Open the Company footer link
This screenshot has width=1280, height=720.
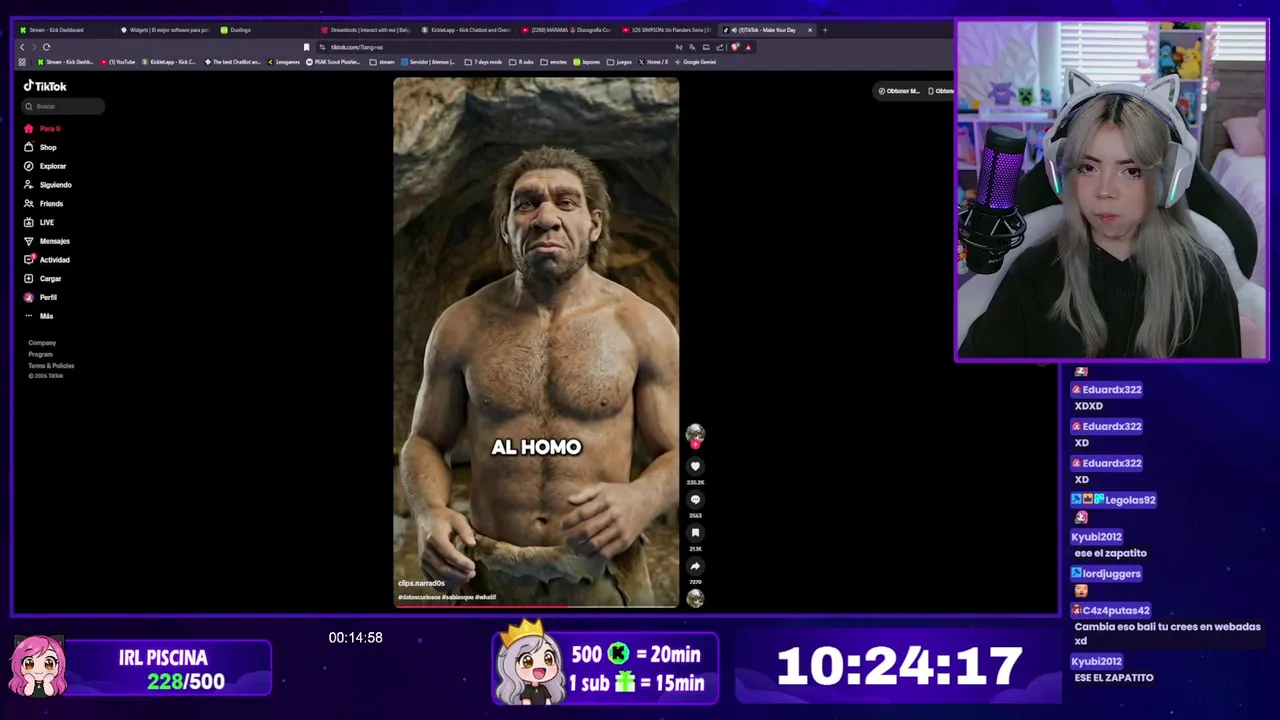pos(42,343)
